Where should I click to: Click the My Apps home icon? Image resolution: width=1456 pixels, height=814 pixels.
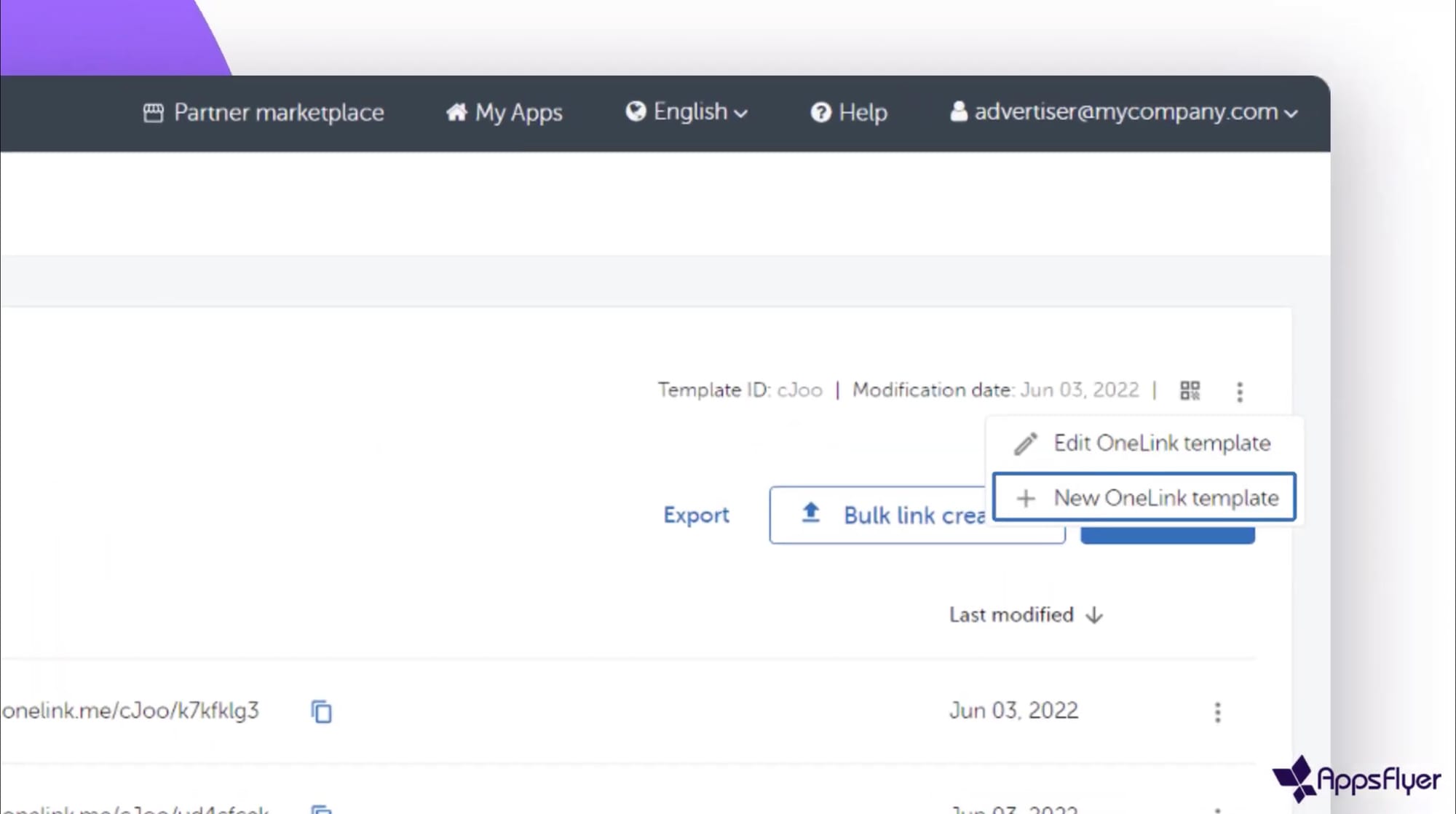click(x=456, y=112)
